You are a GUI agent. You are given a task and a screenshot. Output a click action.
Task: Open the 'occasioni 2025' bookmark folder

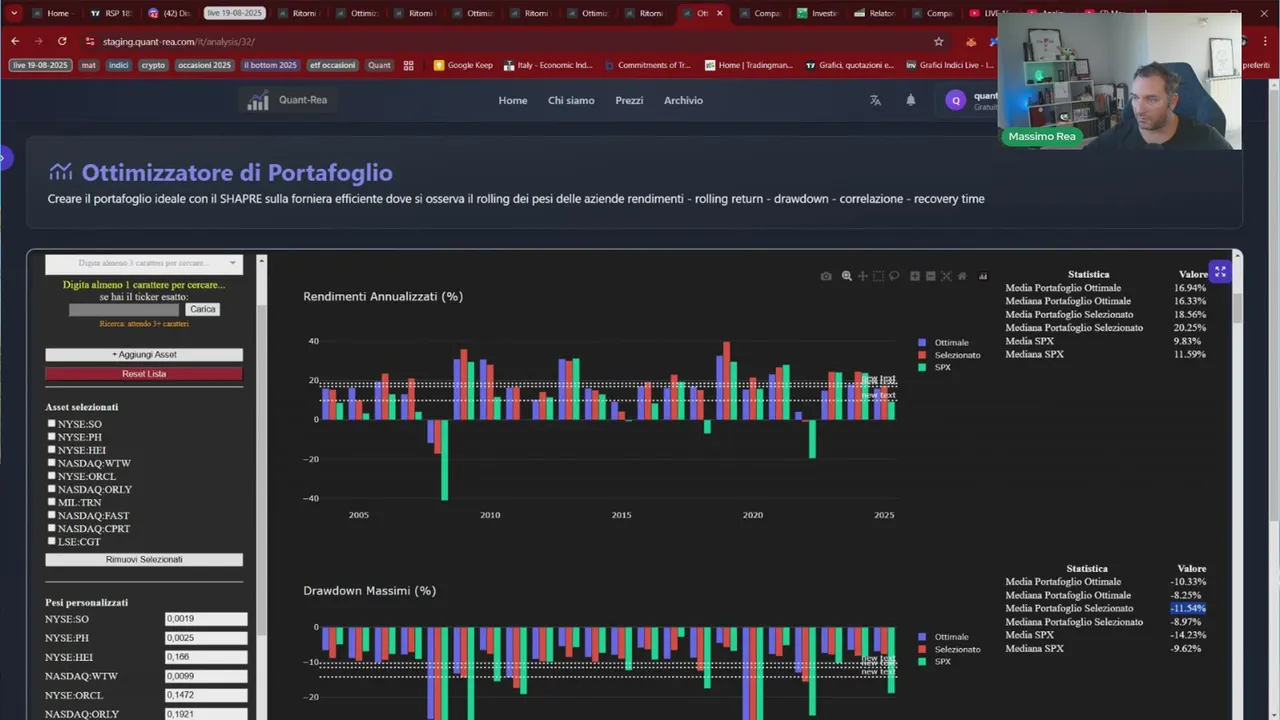[x=204, y=65]
